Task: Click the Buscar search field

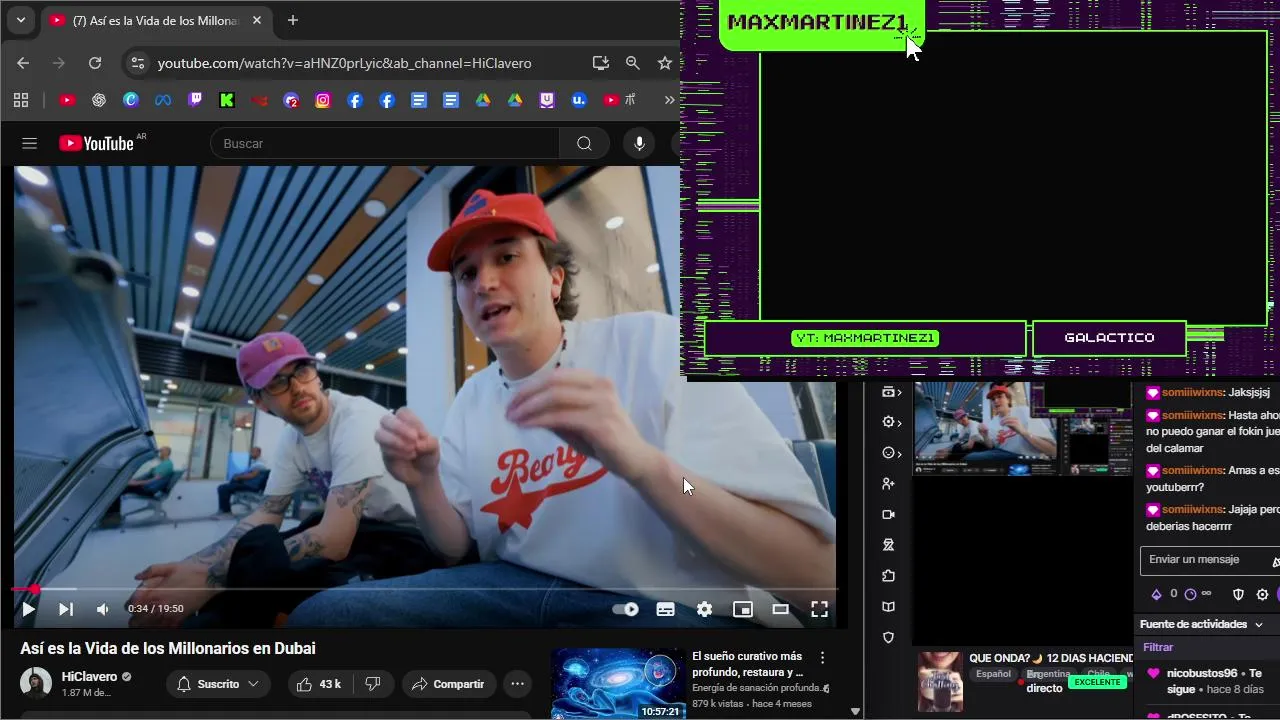Action: 385,144
